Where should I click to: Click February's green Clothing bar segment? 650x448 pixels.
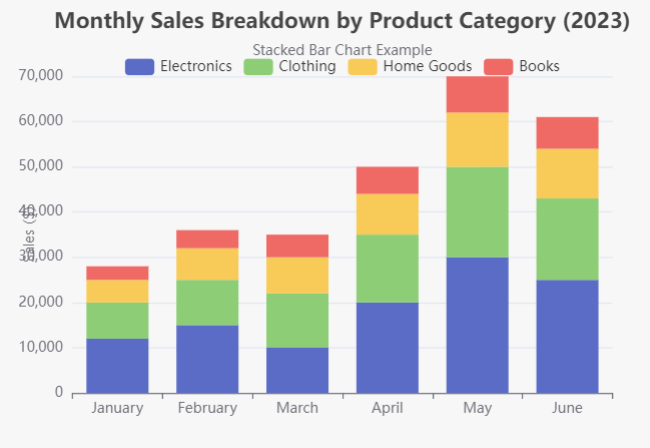(x=207, y=302)
